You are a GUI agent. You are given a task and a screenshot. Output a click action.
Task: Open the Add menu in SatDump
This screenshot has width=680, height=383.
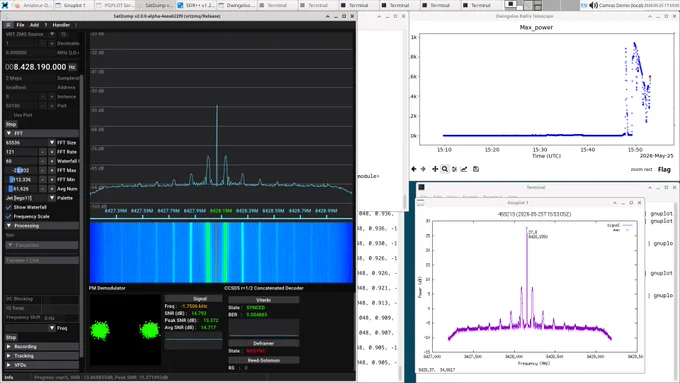point(34,25)
